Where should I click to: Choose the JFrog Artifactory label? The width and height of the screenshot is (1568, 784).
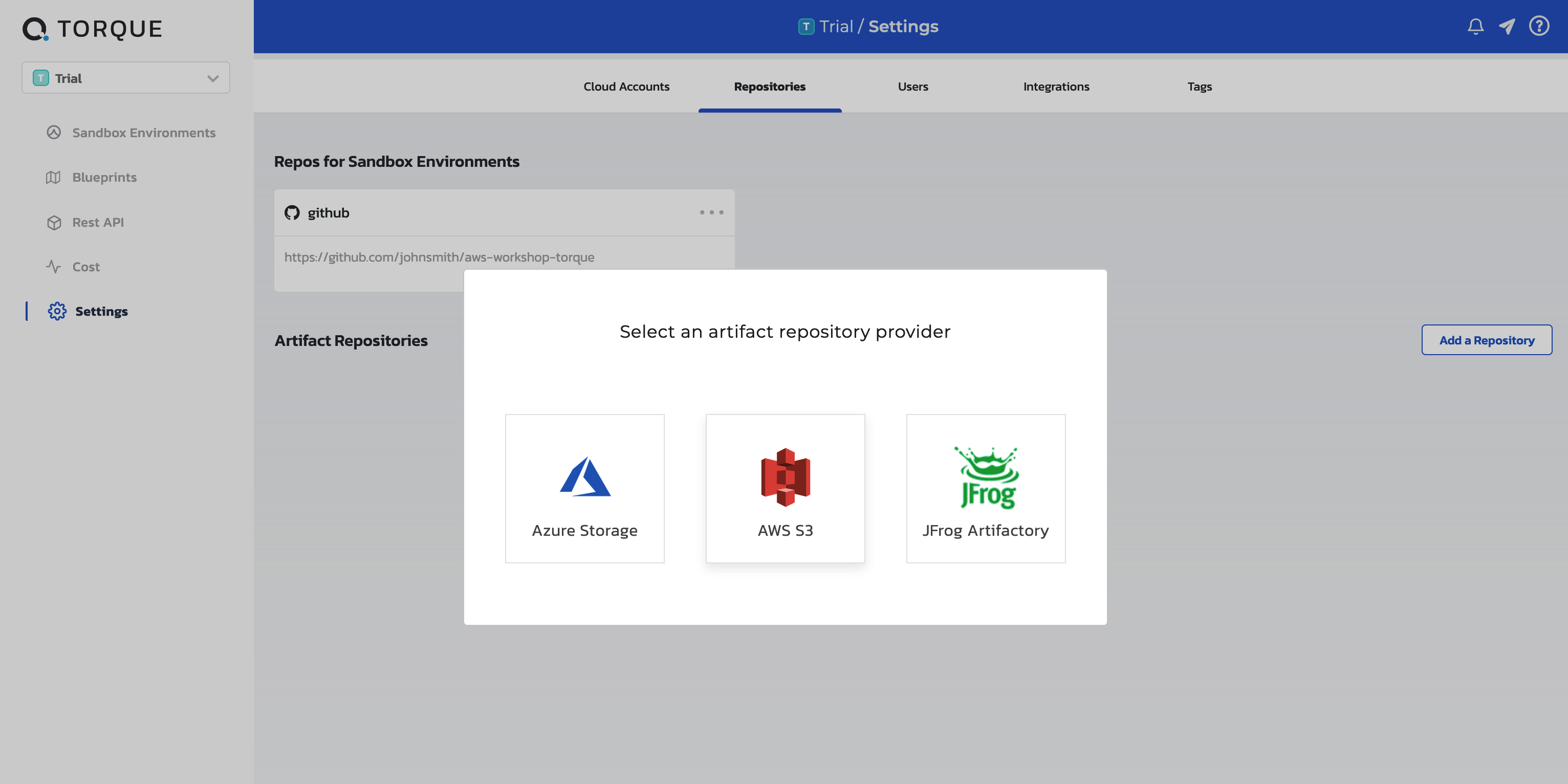point(986,530)
